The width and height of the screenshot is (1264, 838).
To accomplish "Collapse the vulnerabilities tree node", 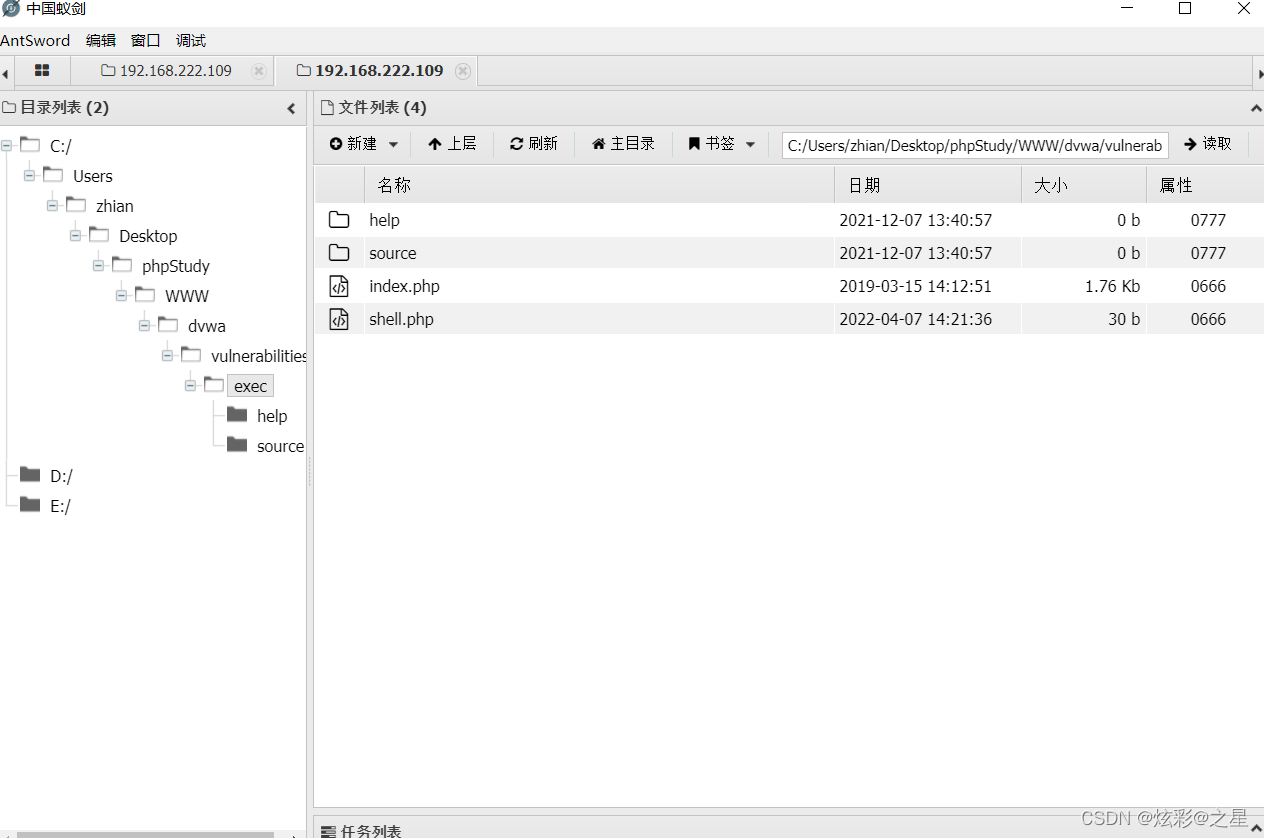I will [x=167, y=356].
